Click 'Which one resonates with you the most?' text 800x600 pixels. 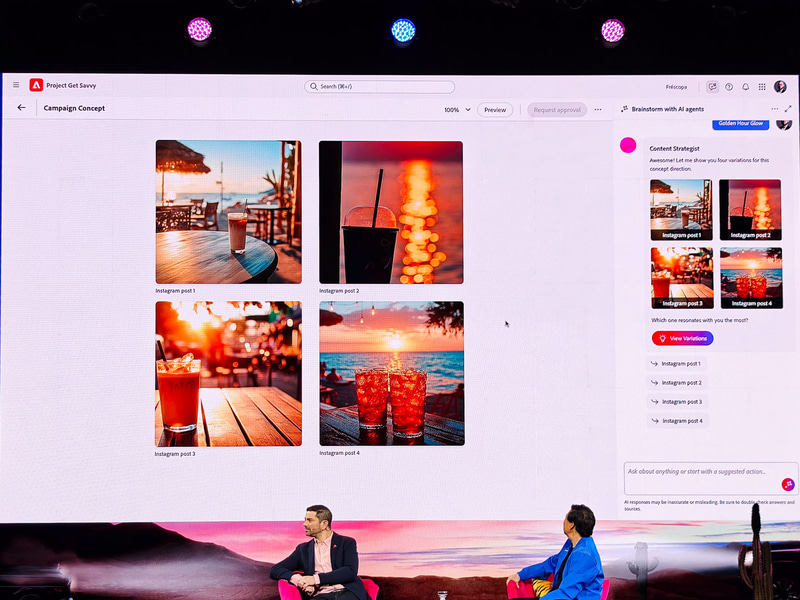pos(699,320)
